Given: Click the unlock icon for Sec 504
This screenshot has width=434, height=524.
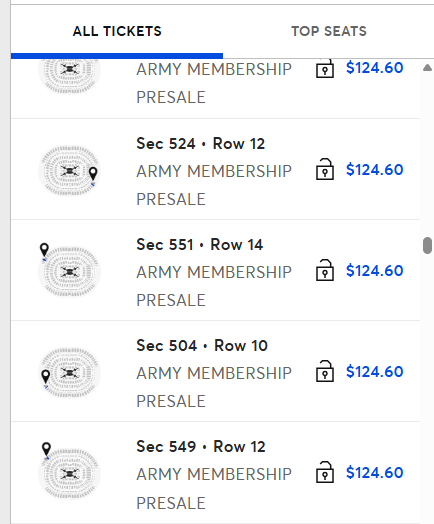Looking at the screenshot, I should (325, 371).
